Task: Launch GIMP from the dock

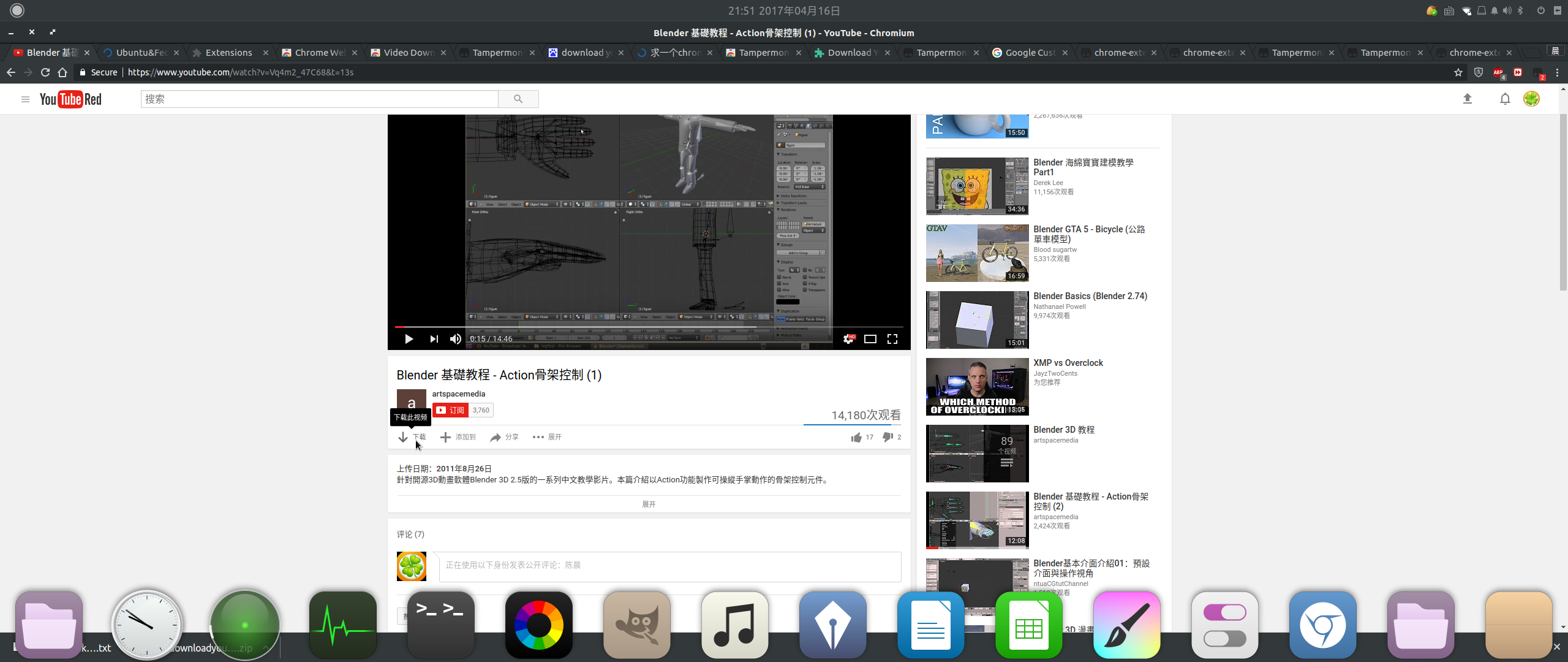Action: click(636, 625)
